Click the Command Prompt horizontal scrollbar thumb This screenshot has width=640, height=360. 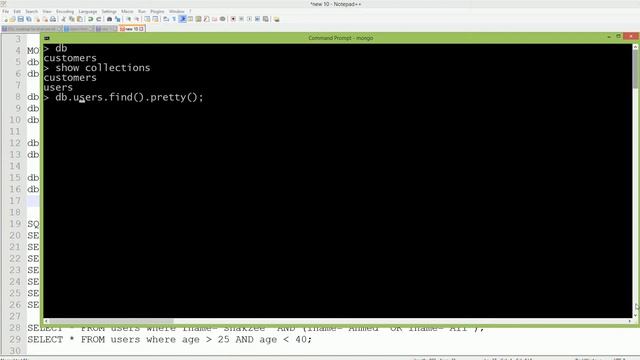coord(111,321)
